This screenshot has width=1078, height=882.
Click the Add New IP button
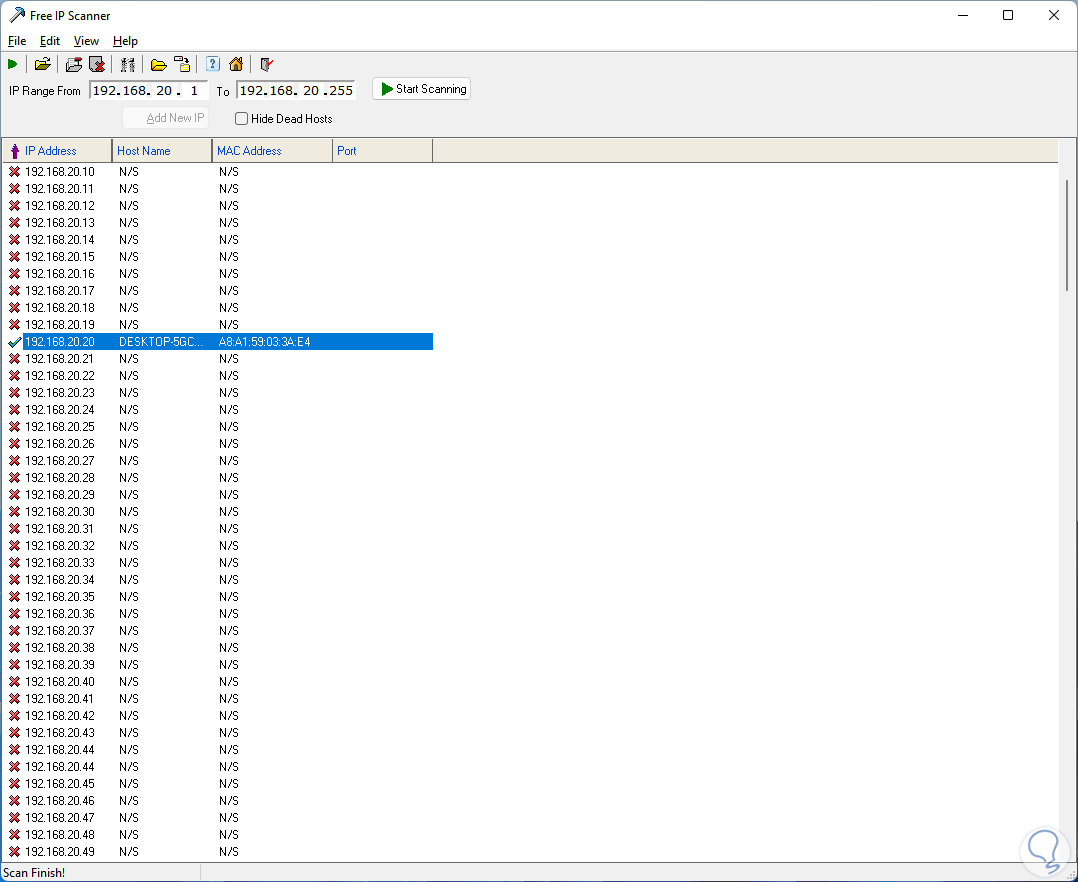(x=166, y=118)
